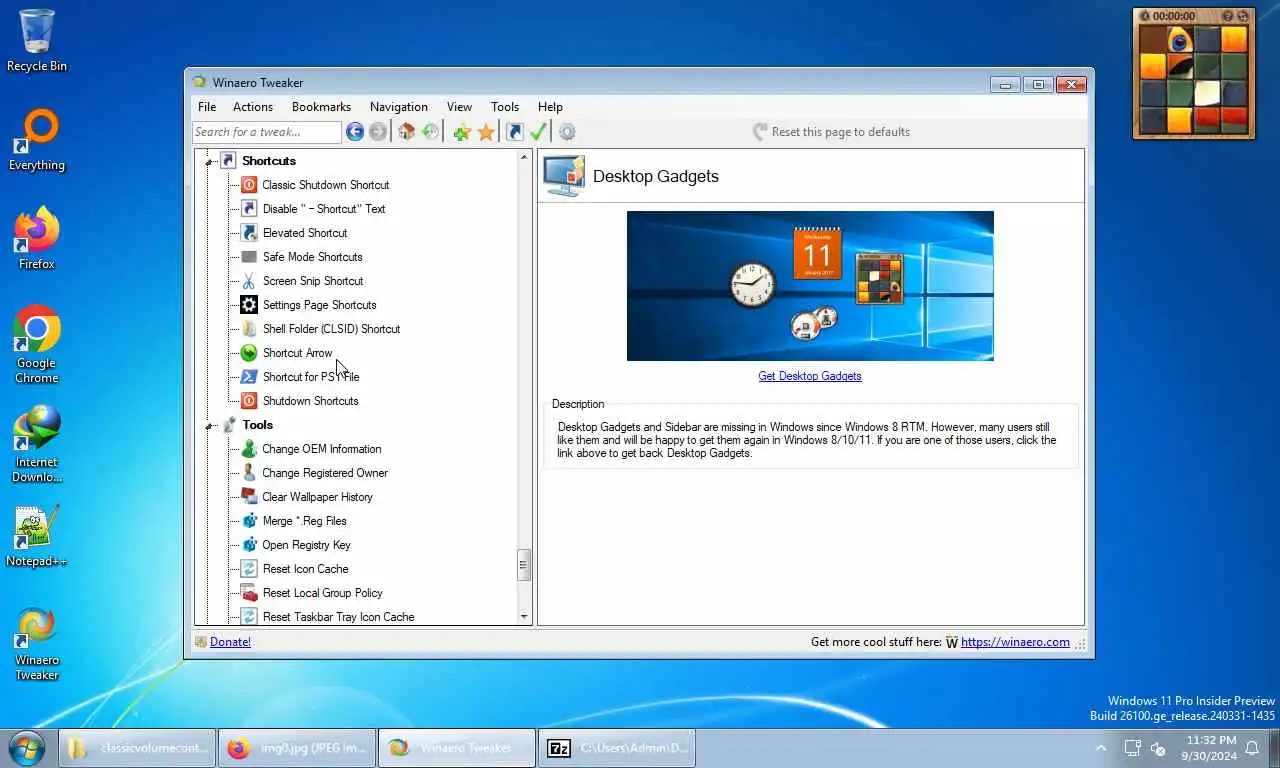
Task: Click the Open Registry Key icon
Action: coord(249,545)
